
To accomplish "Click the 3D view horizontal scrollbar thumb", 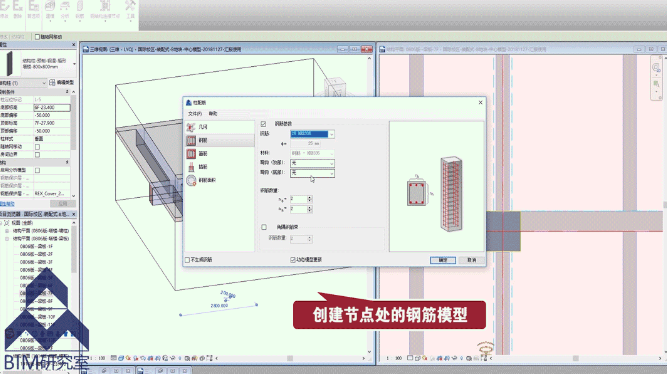I will [x=290, y=358].
